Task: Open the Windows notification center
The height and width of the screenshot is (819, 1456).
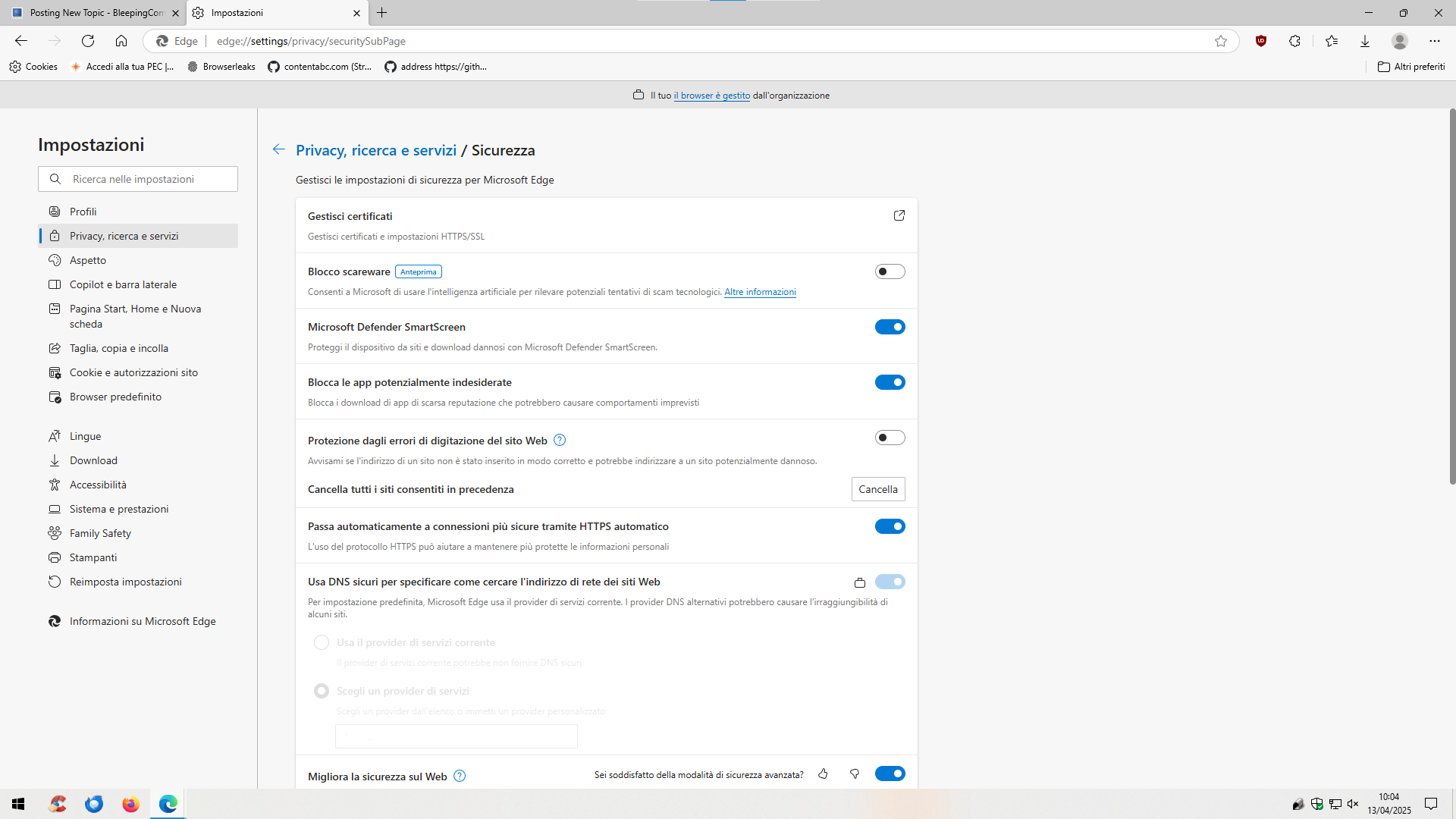Action: [x=1431, y=804]
